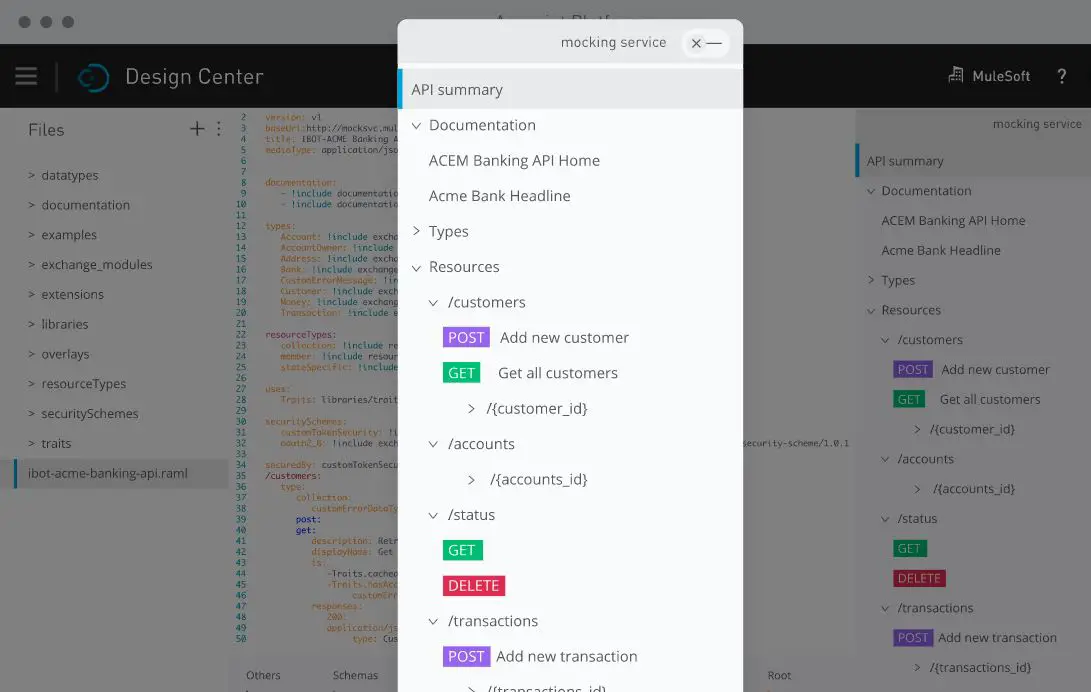Collapse Resources in the right panel

click(x=871, y=310)
